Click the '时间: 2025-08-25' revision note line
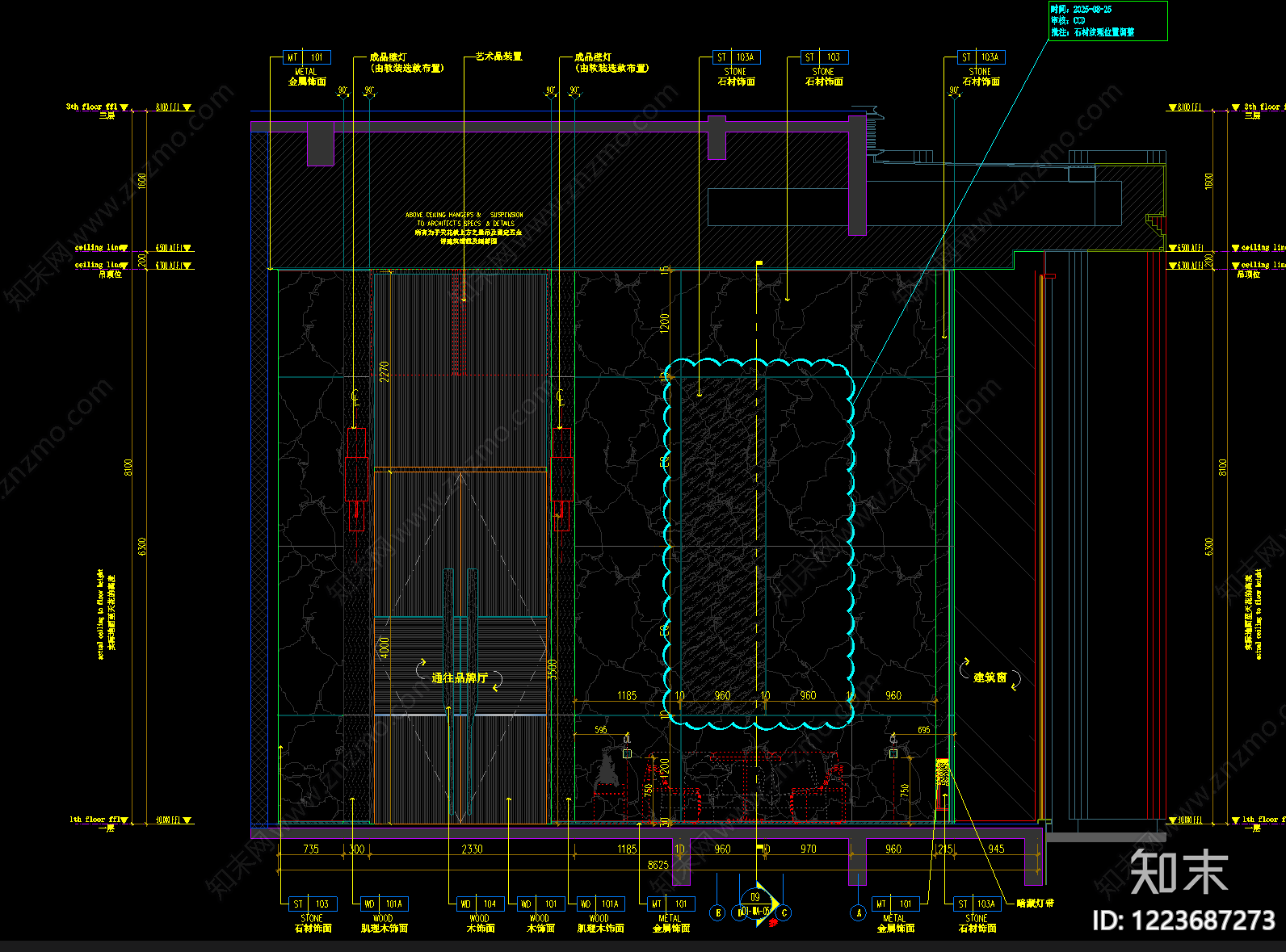The height and width of the screenshot is (952, 1286). point(1082,10)
